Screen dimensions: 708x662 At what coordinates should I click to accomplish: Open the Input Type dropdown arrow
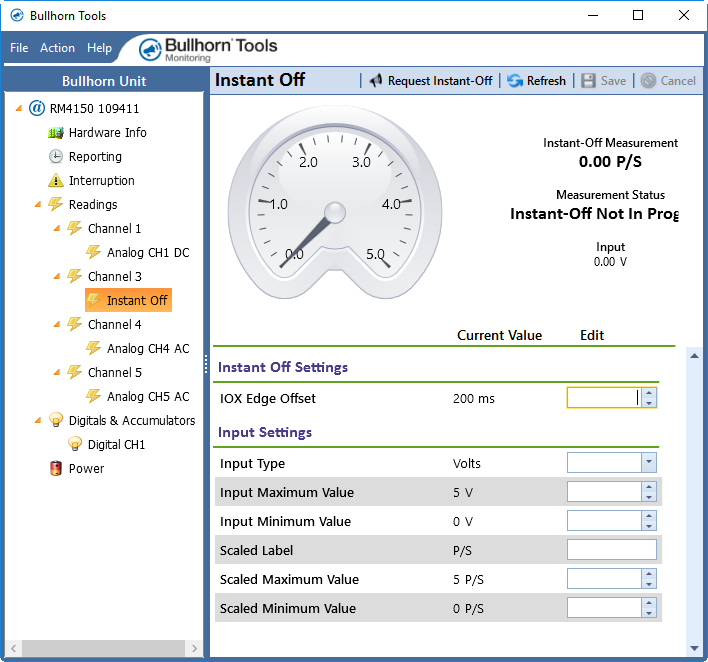click(649, 462)
